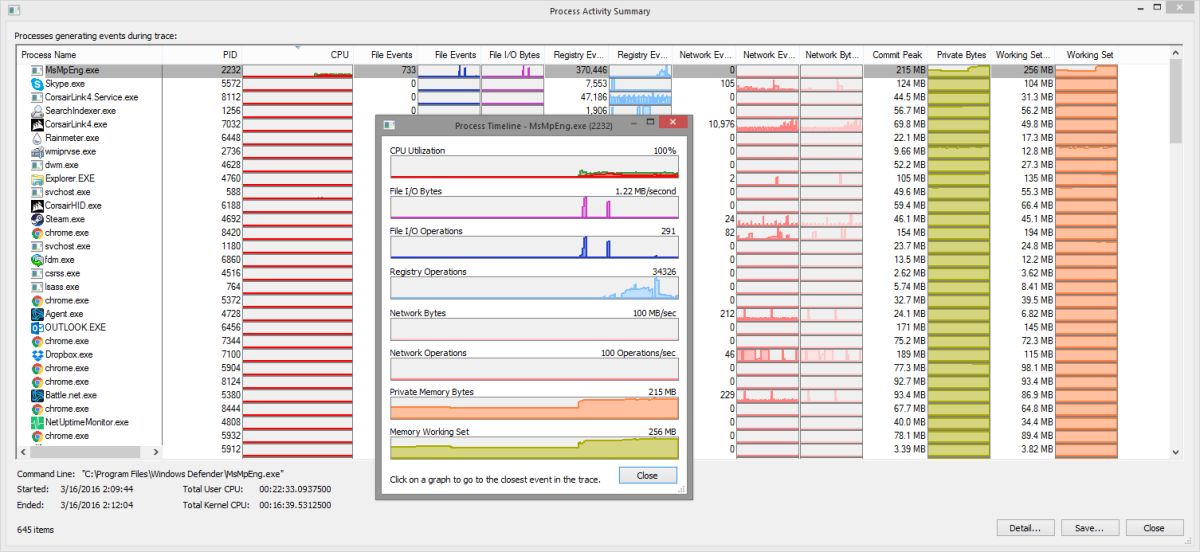Click working set 145 MB in OUTLOOK.EXE row
The image size is (1200, 552).
pyautogui.click(x=1037, y=327)
